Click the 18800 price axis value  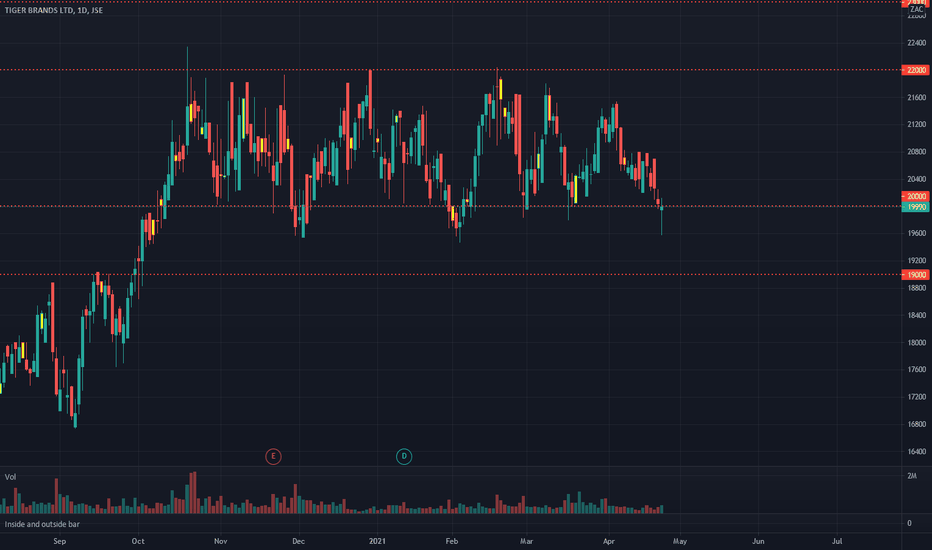917,288
